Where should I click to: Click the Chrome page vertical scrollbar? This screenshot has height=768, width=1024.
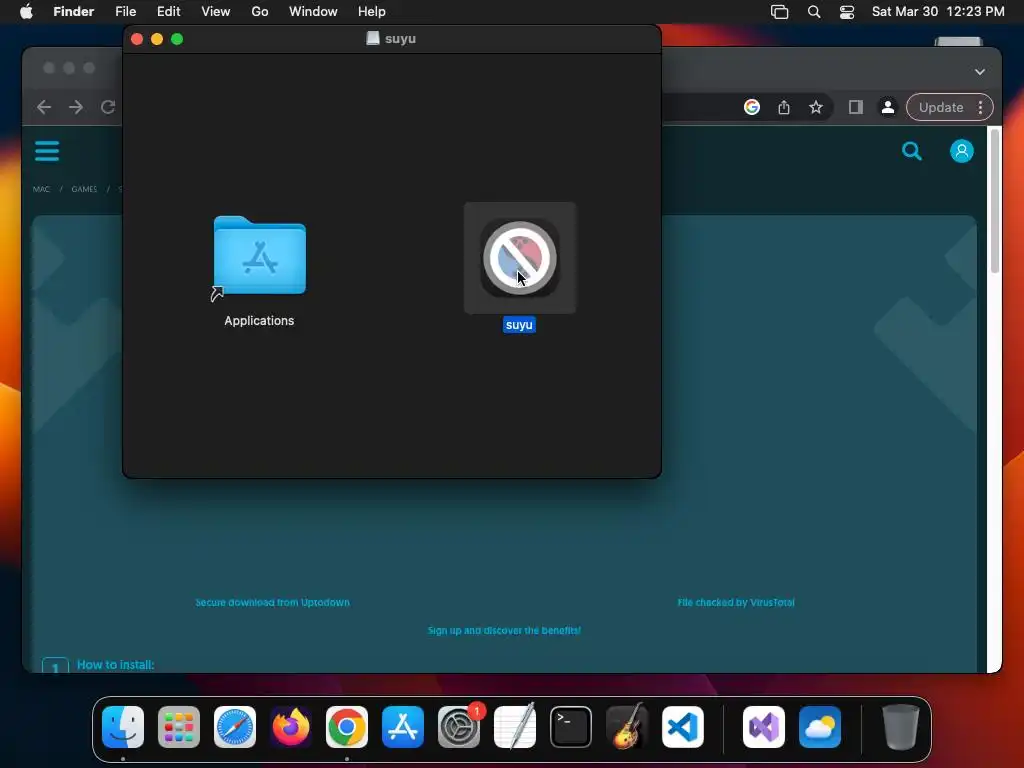point(995,200)
